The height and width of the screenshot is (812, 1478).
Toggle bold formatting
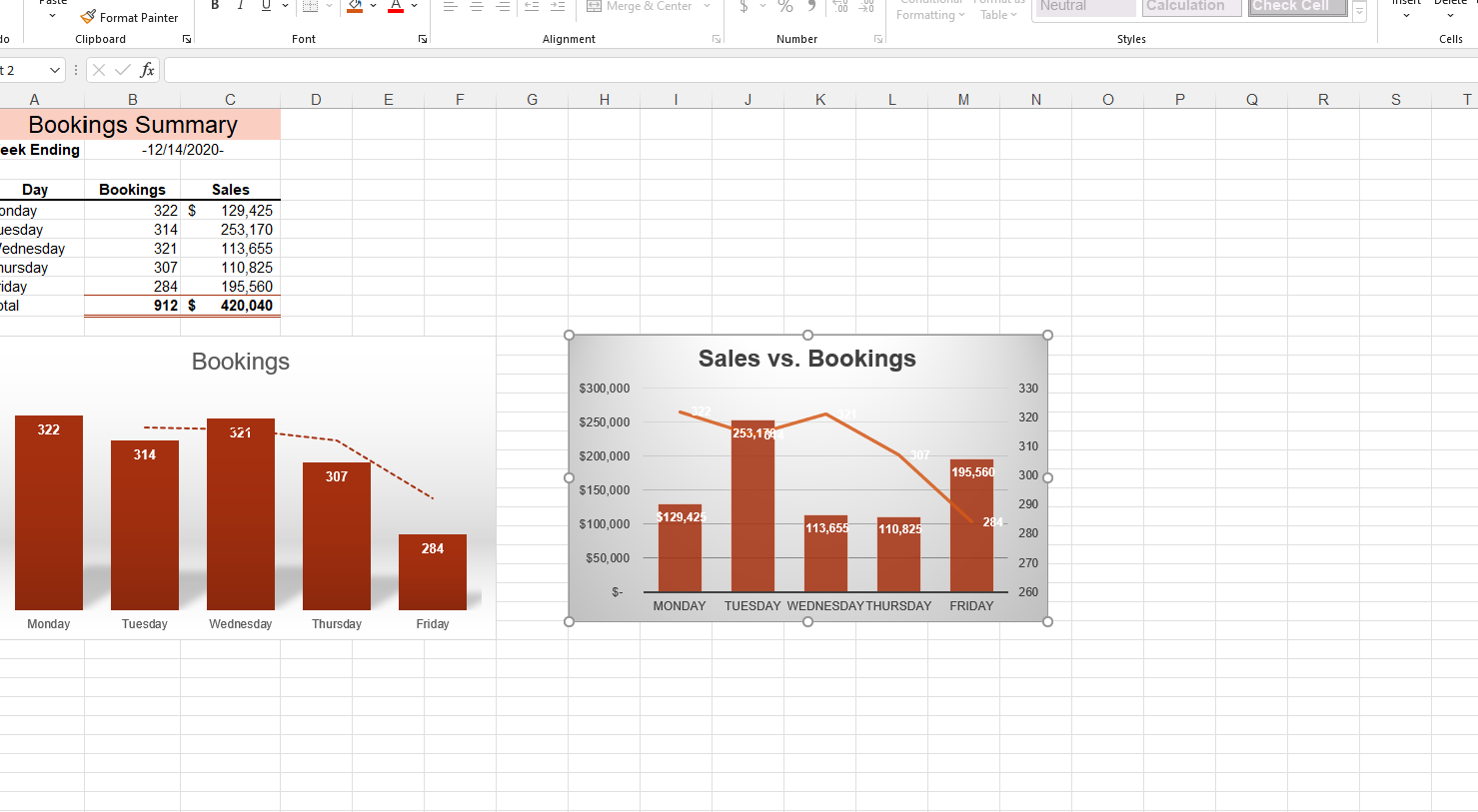(x=215, y=4)
